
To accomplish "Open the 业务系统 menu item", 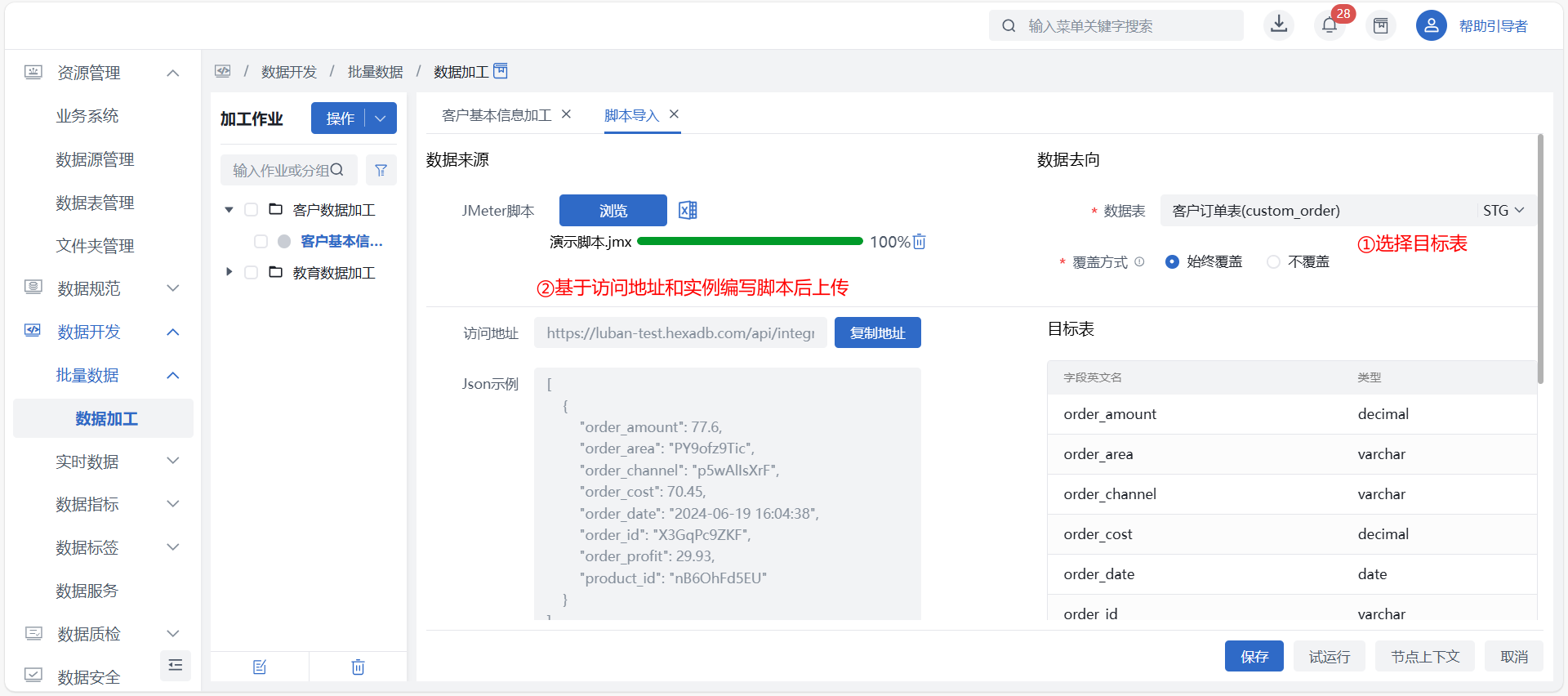I will click(x=87, y=116).
